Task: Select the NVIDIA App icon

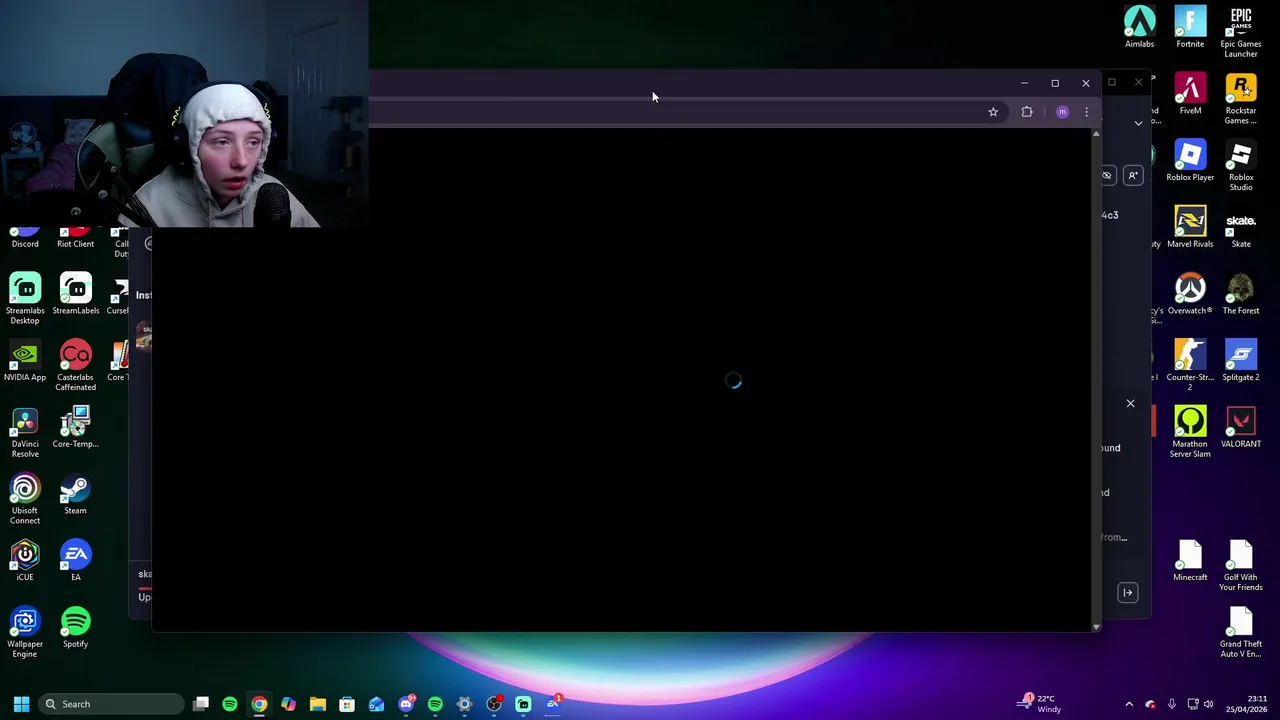Action: coord(25,360)
